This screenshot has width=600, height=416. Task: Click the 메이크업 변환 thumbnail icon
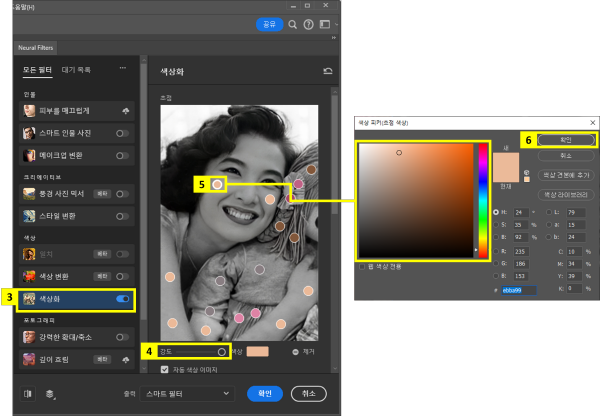29,155
